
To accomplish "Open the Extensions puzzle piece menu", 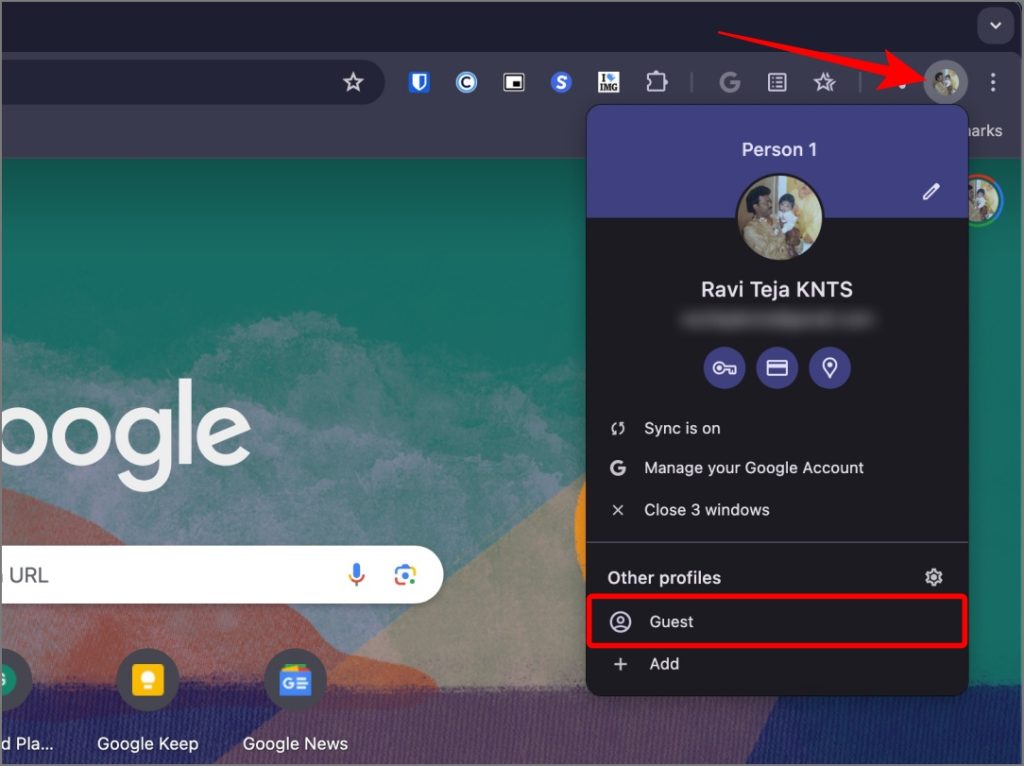I will pyautogui.click(x=656, y=82).
